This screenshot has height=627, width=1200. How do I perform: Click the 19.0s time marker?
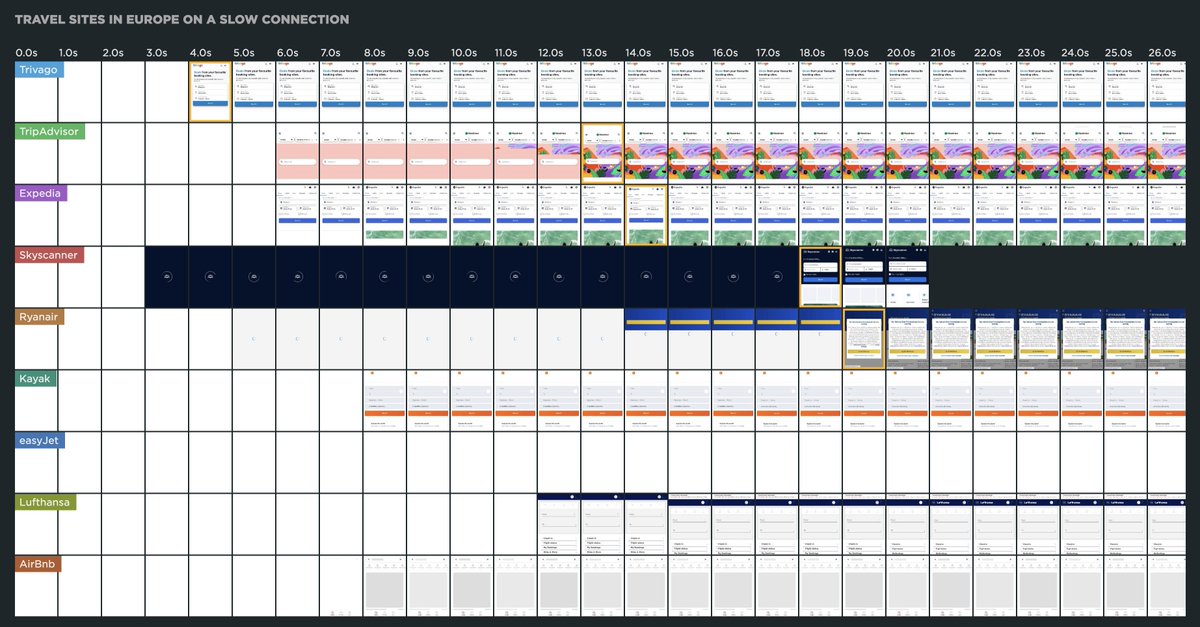point(856,52)
